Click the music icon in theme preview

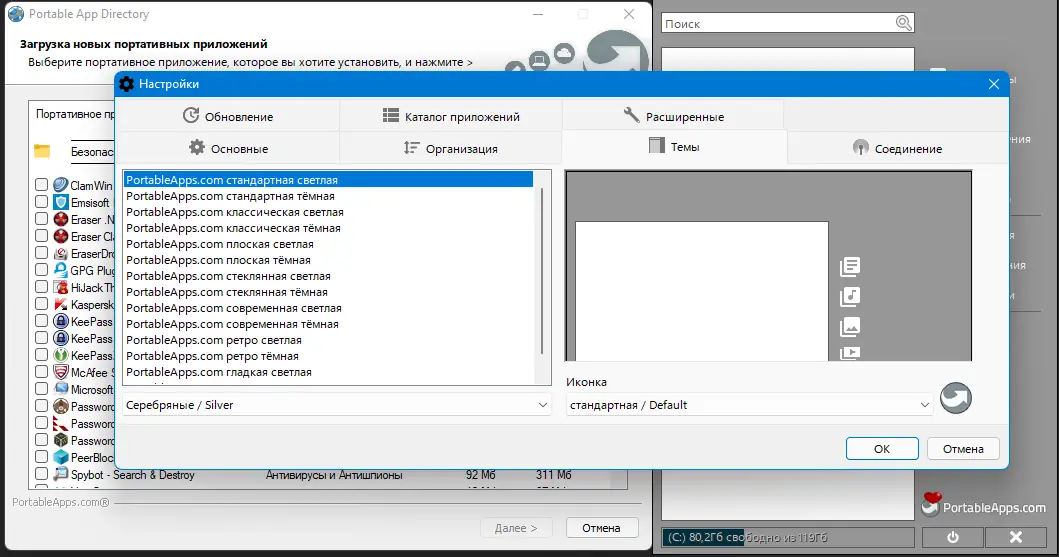(x=850, y=296)
